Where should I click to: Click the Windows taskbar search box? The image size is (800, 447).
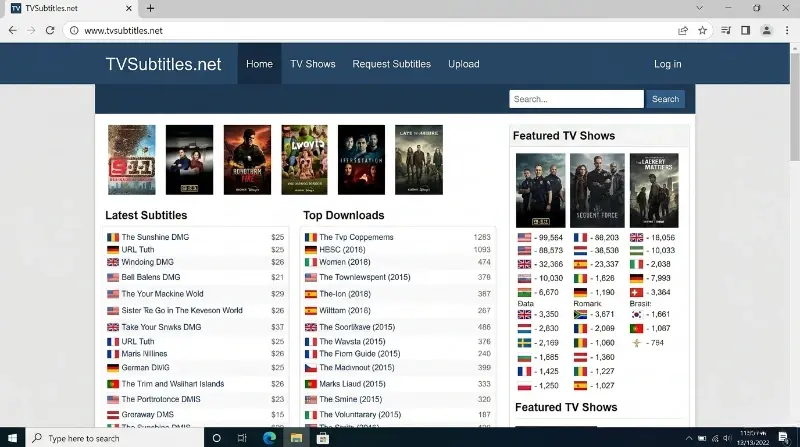(x=115, y=438)
